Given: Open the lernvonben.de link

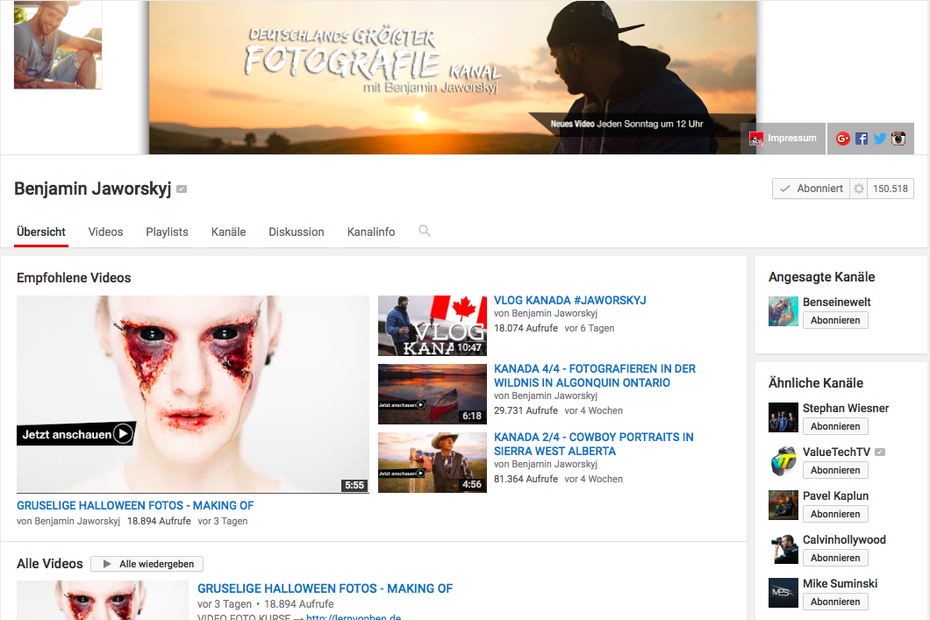Looking at the screenshot, I should coord(353,617).
